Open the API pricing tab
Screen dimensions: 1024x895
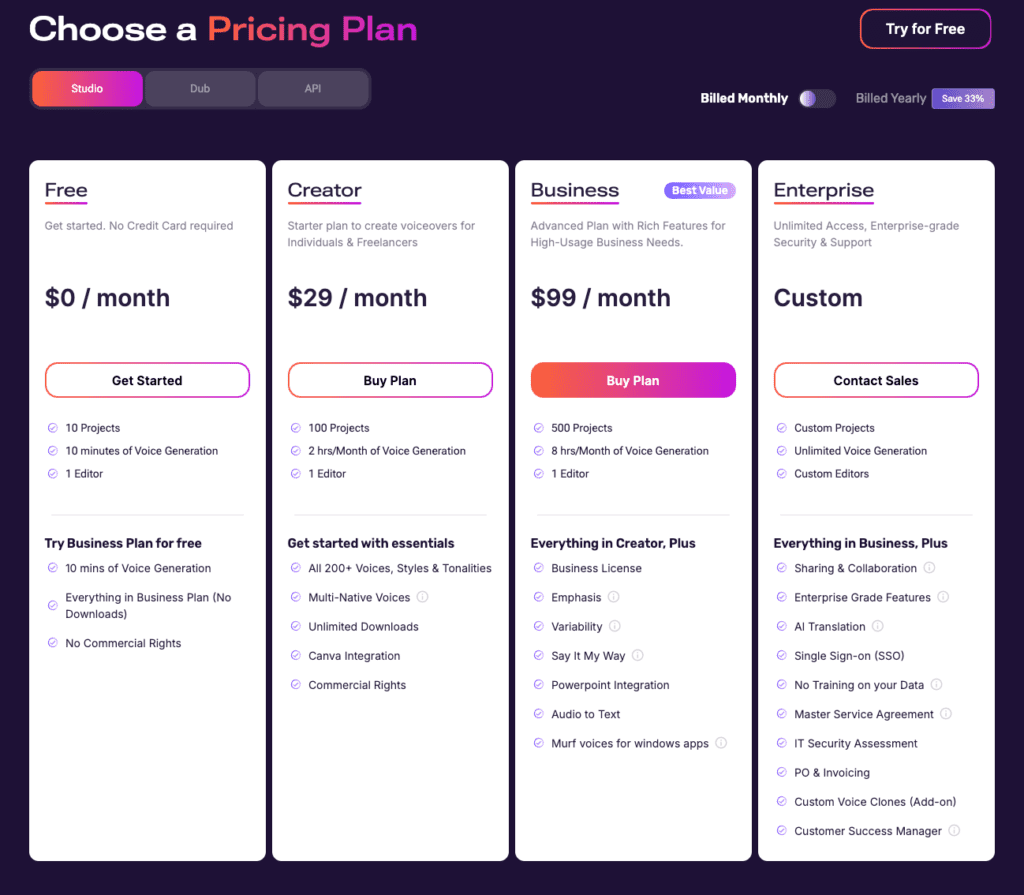click(313, 88)
